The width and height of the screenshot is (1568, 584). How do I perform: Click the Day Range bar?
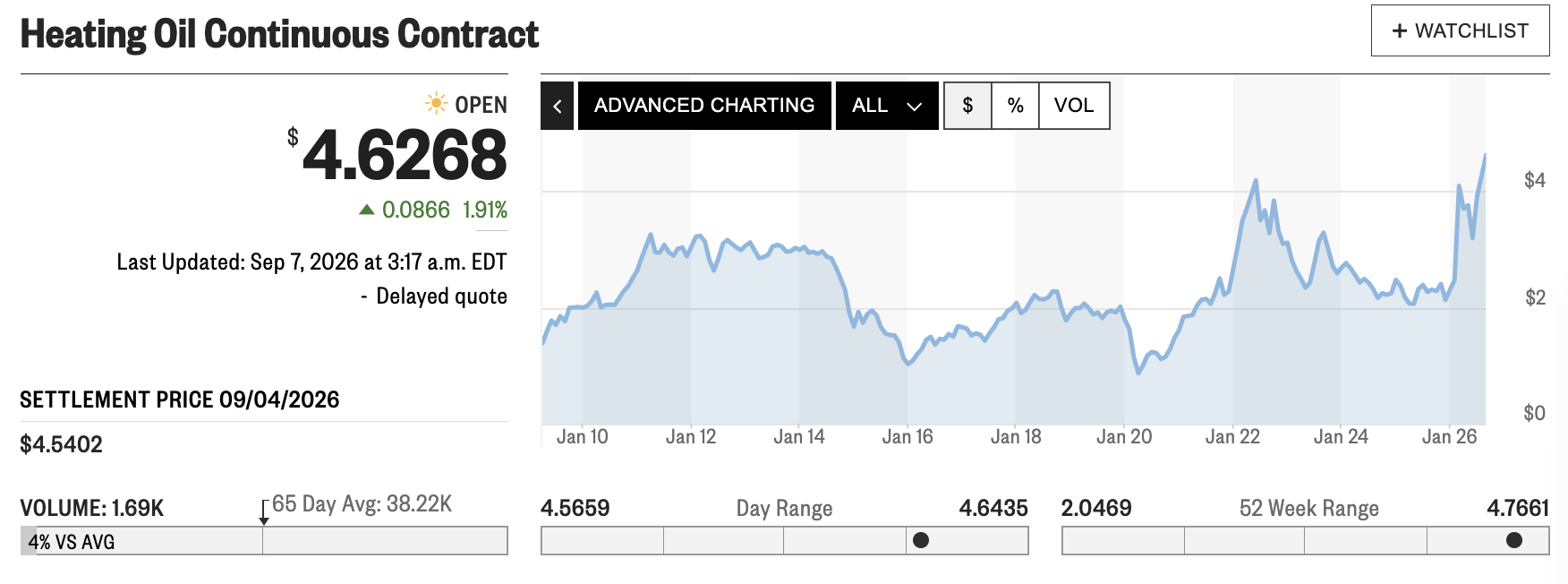pyautogui.click(x=784, y=540)
